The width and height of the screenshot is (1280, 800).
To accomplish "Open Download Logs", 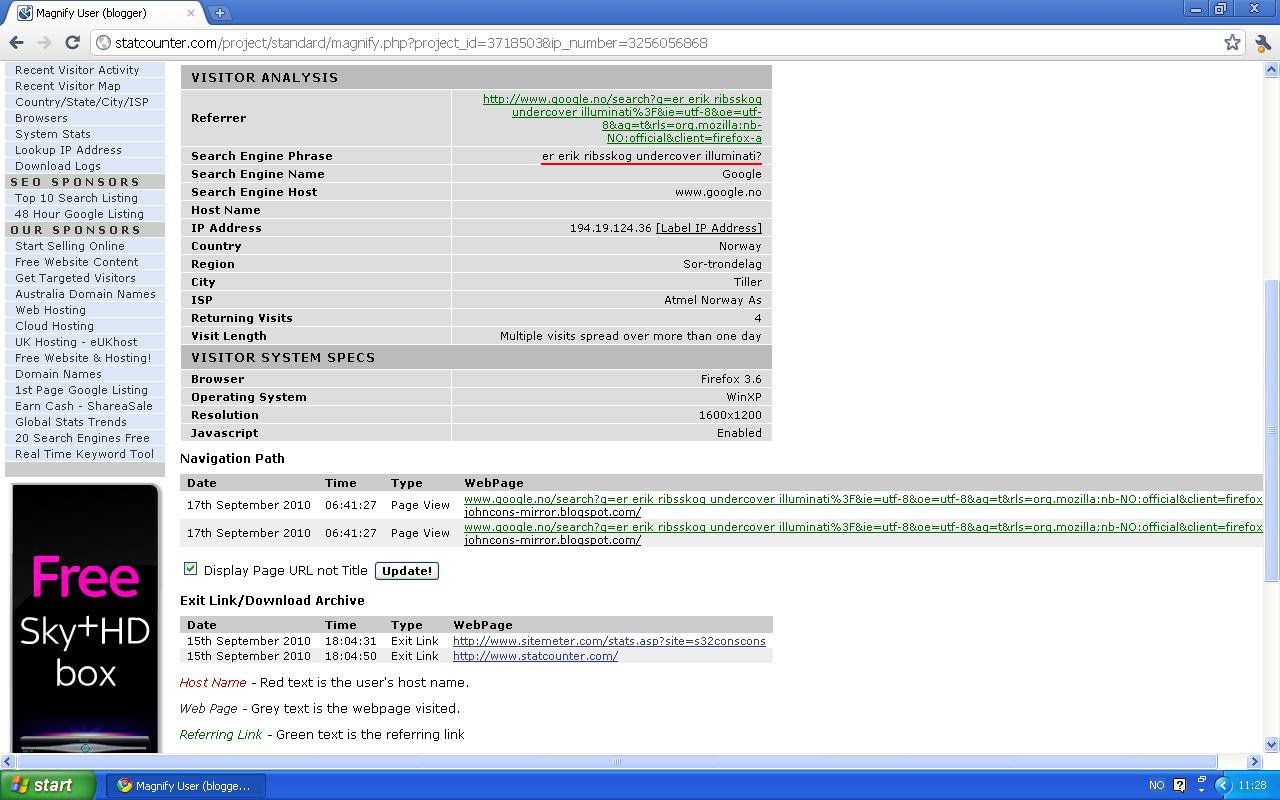I will [x=58, y=166].
